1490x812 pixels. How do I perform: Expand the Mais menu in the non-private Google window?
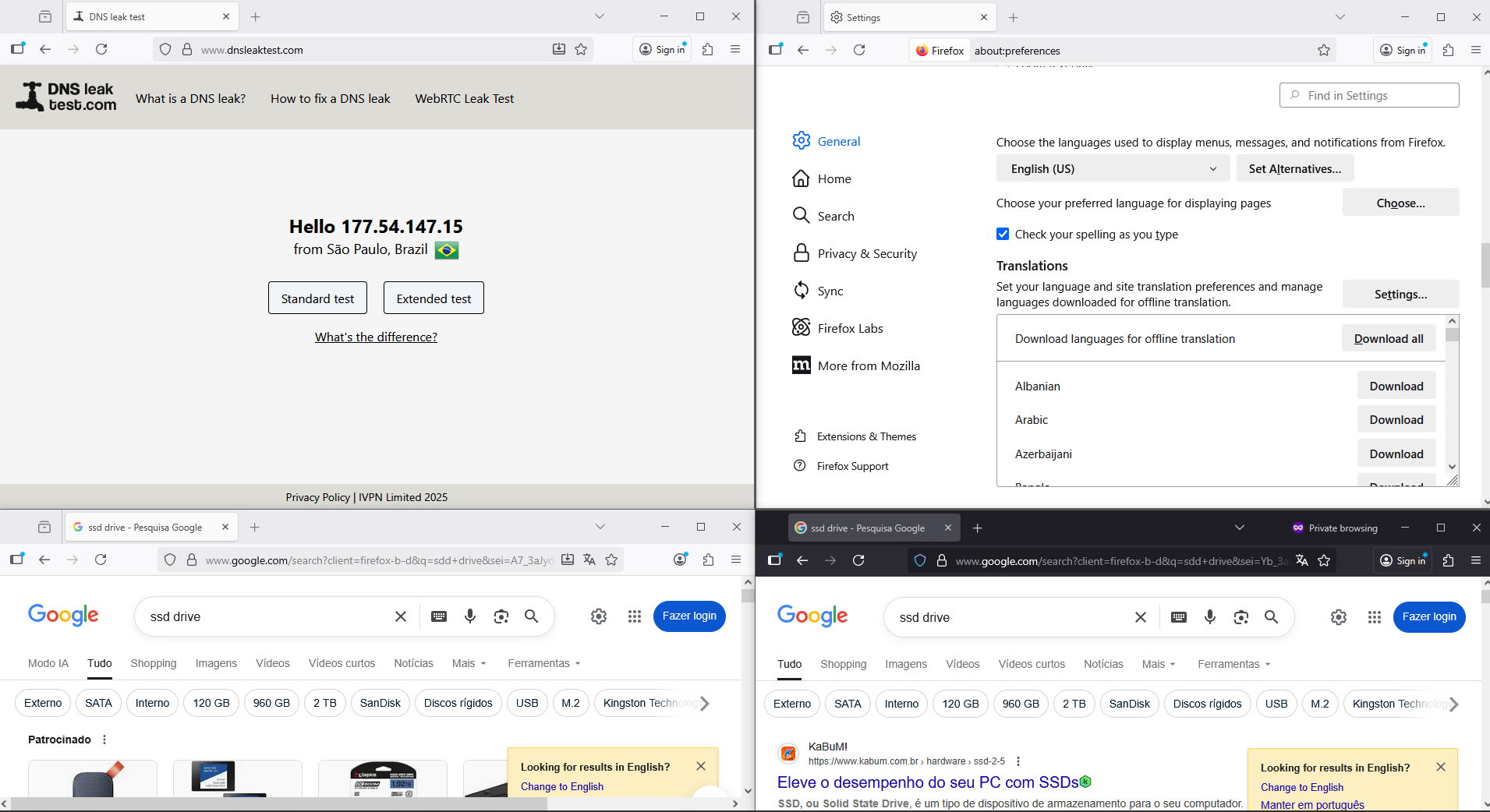tap(469, 663)
